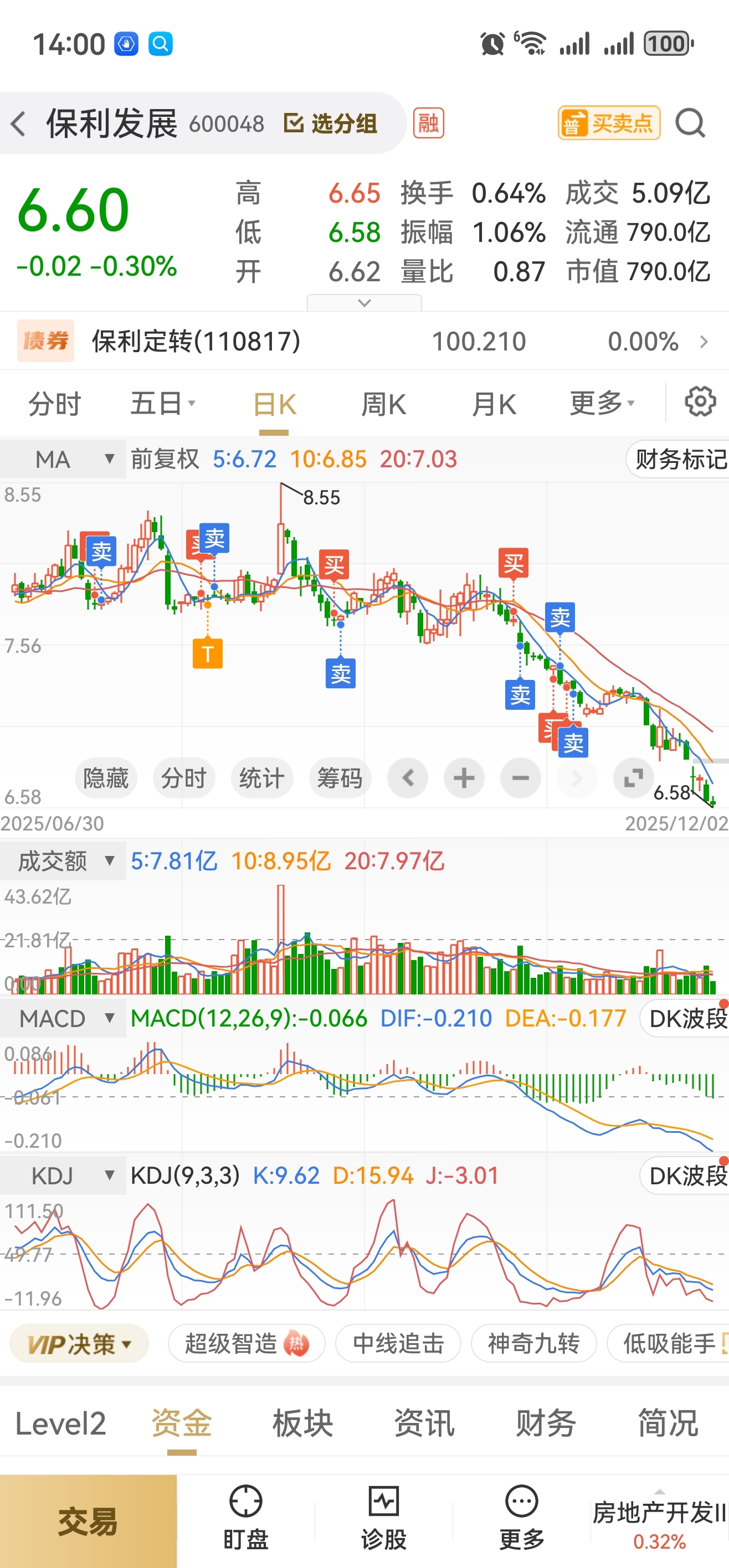Image resolution: width=729 pixels, height=1568 pixels.
Task: Tap the 8.55 high price label
Action: click(321, 497)
